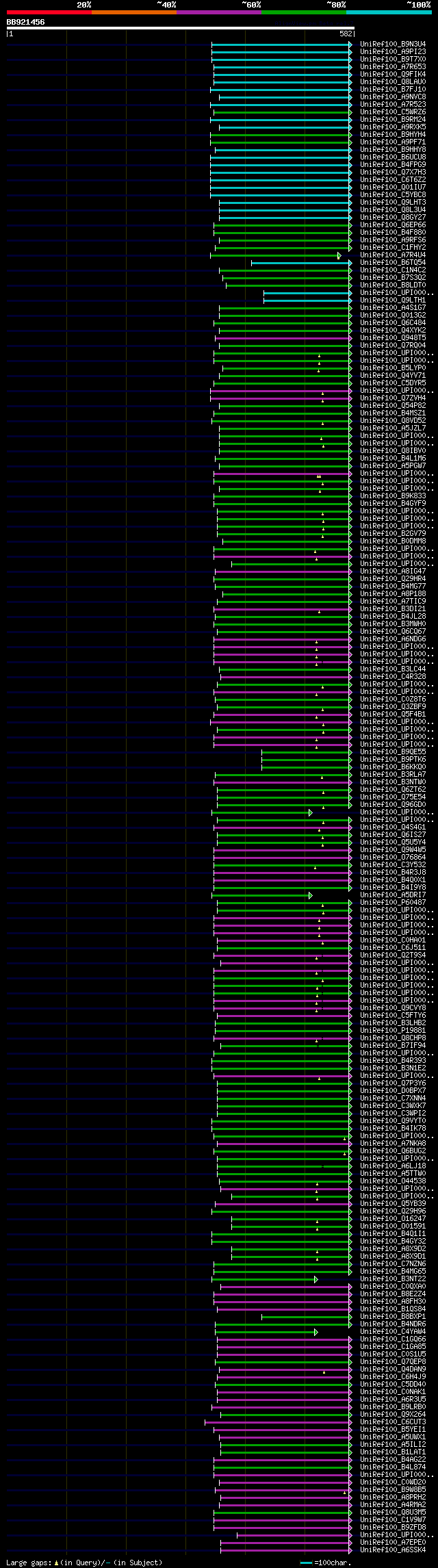
Task: Select the UniRef100_O76864 label
Action: click(x=393, y=858)
